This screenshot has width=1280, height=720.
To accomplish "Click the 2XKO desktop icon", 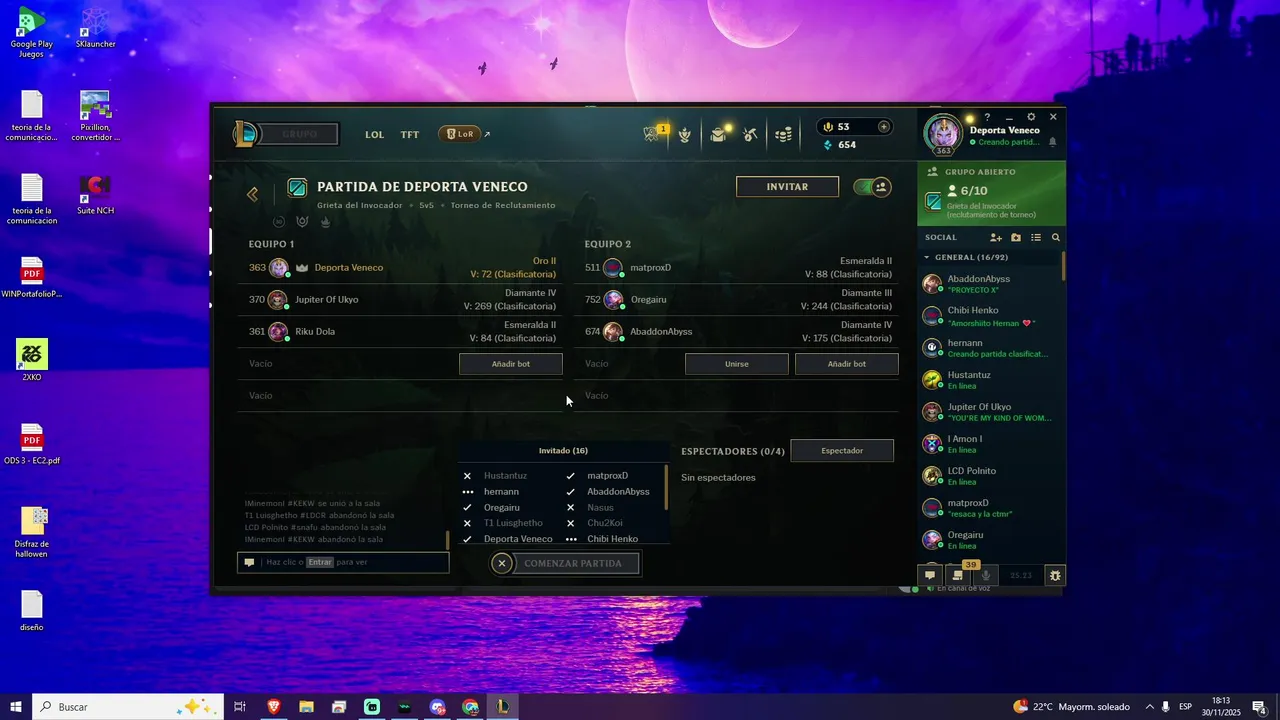I will pos(32,361).
